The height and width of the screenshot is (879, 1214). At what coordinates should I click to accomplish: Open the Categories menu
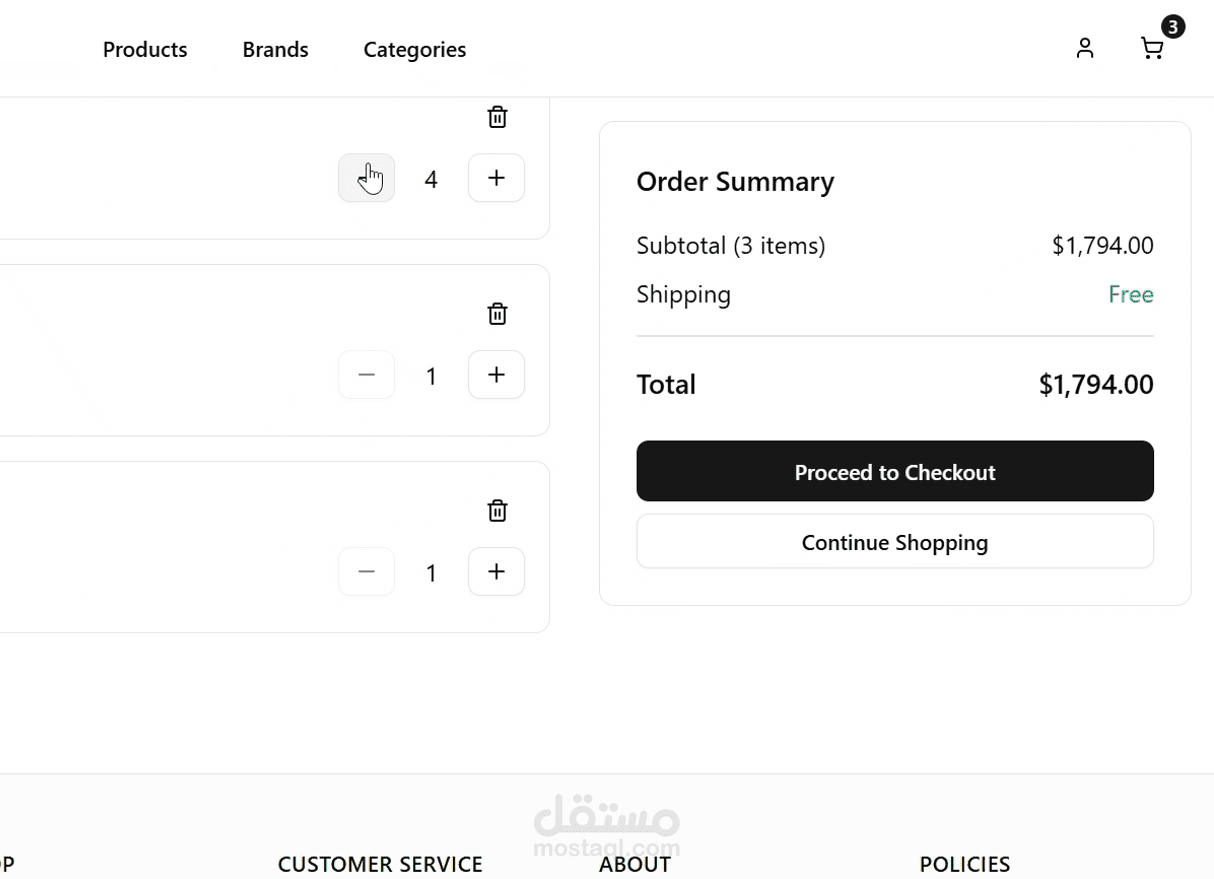414,49
